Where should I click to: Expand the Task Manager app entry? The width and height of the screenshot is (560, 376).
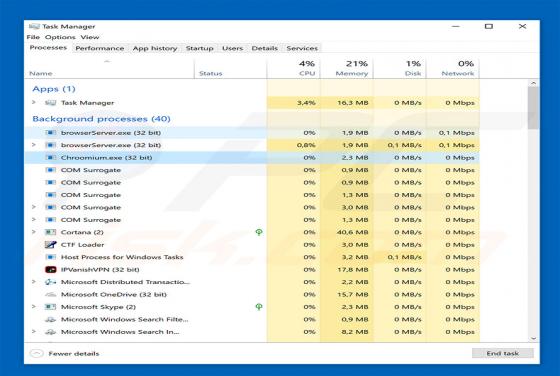[34, 102]
